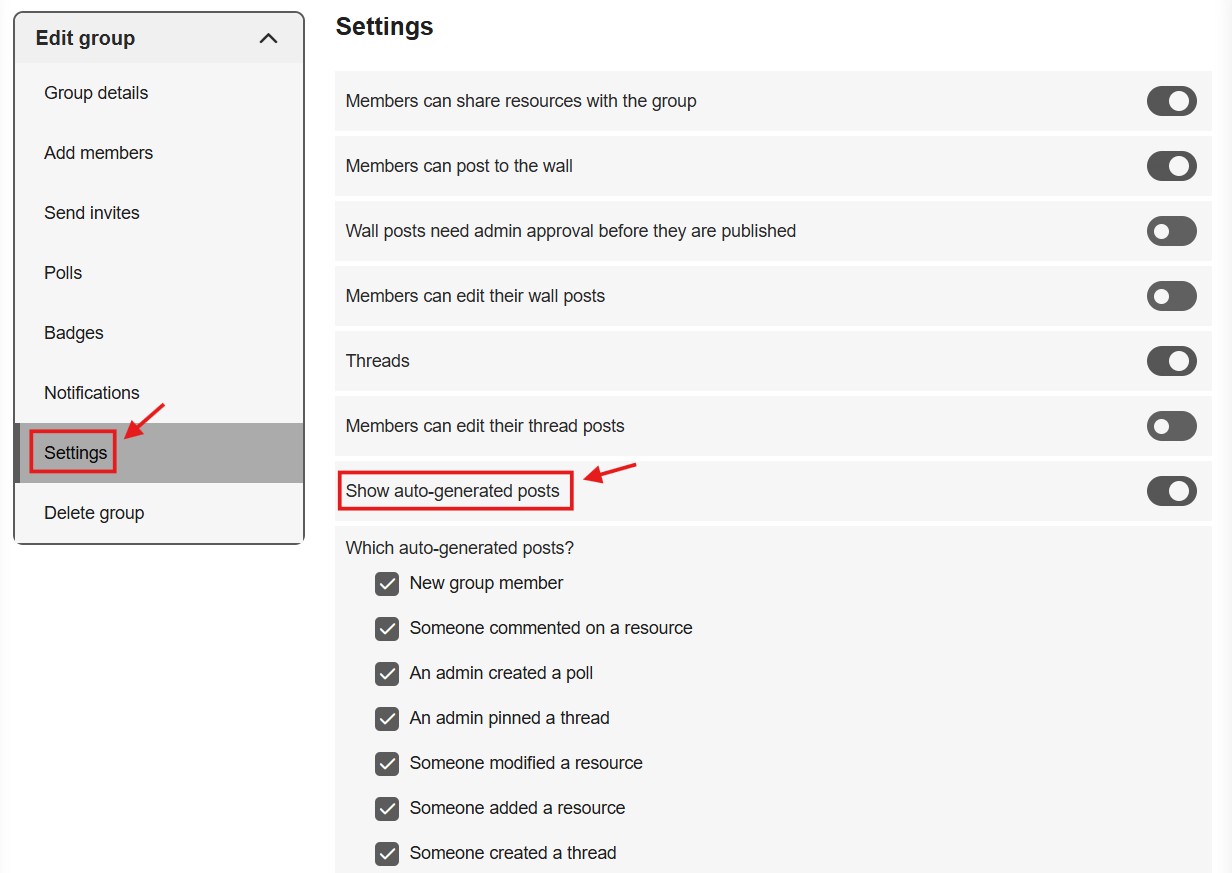The height and width of the screenshot is (873, 1232).
Task: Open Polls in Edit group menu
Action: (63, 273)
